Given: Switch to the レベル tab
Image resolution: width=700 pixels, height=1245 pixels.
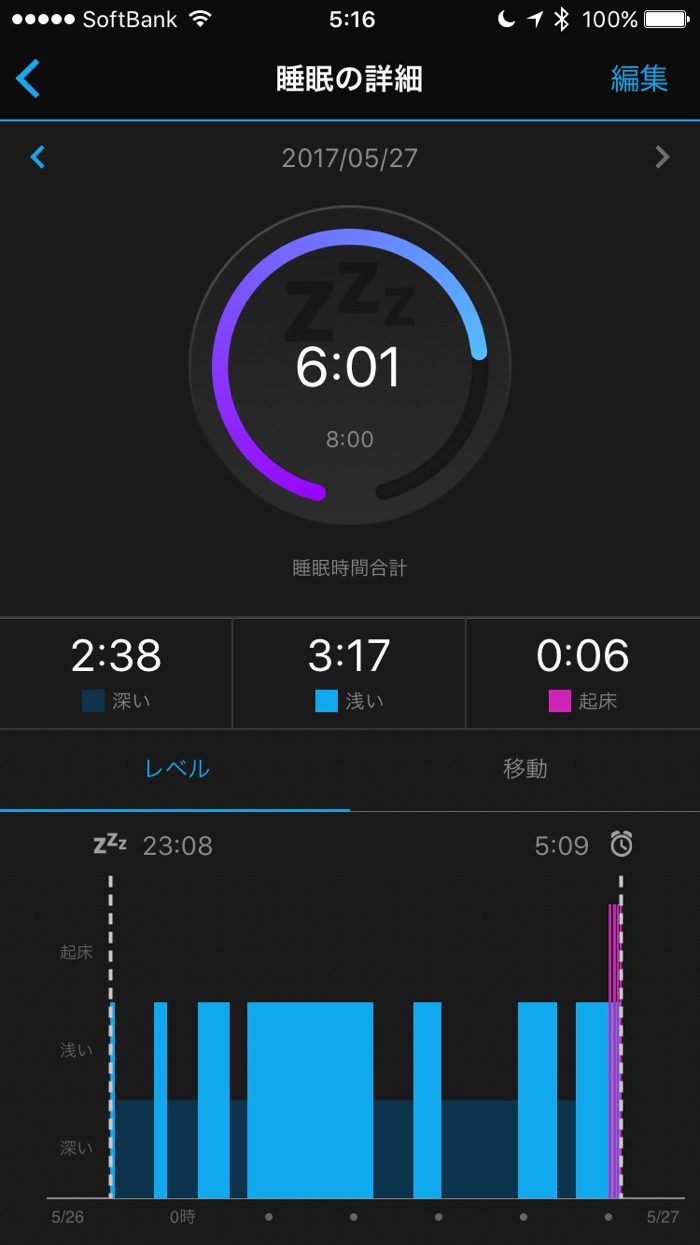Looking at the screenshot, I should [x=176, y=769].
